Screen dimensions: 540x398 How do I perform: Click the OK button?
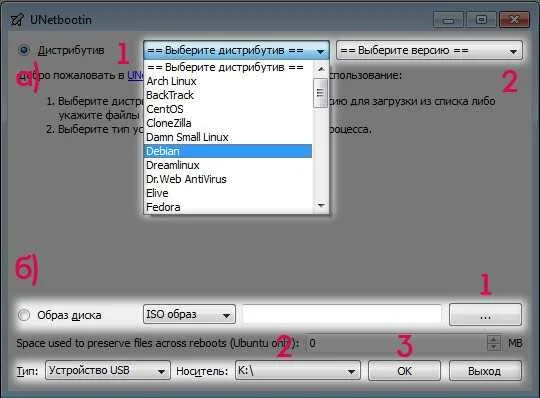404,370
